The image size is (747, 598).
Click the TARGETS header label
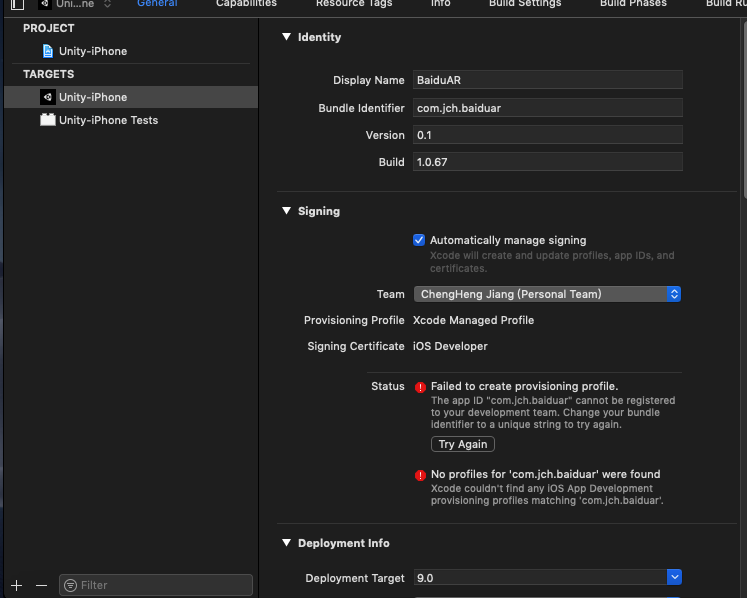(49, 74)
